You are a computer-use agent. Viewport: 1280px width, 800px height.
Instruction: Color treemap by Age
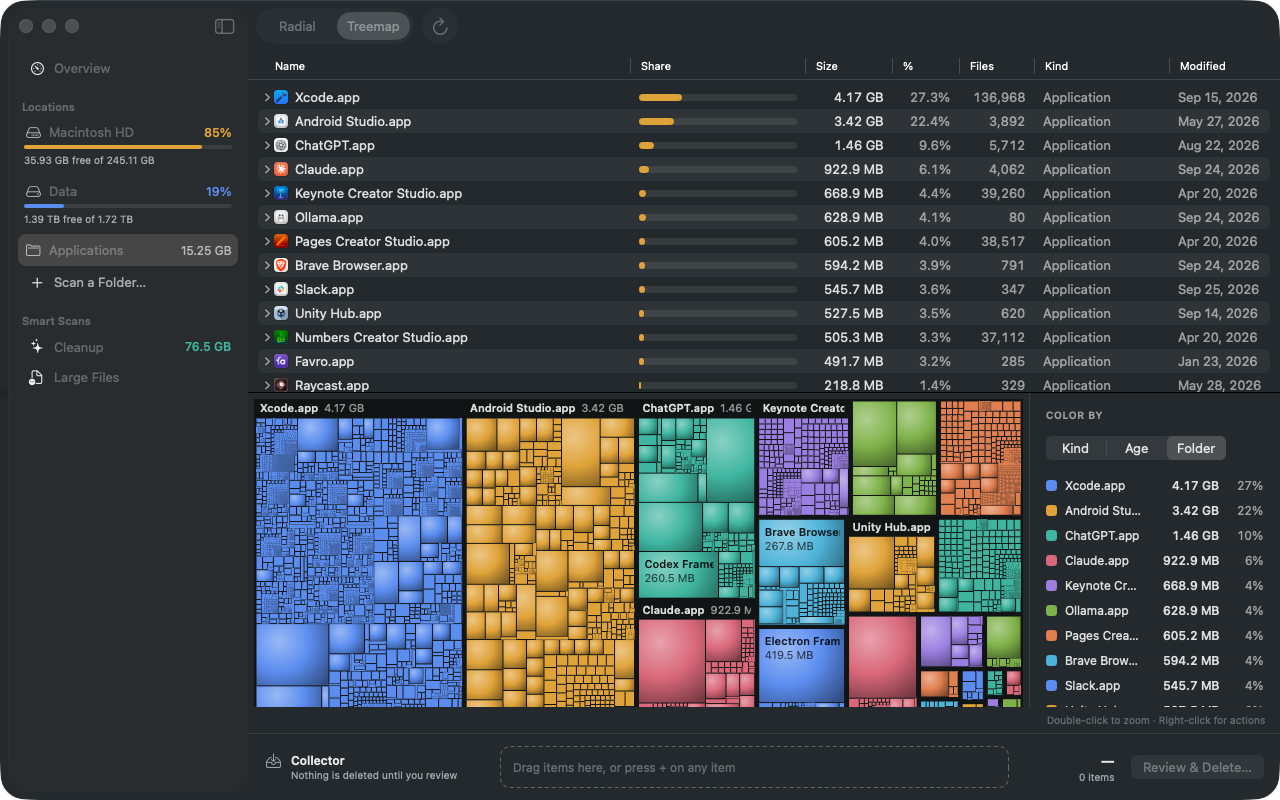[x=1136, y=448]
